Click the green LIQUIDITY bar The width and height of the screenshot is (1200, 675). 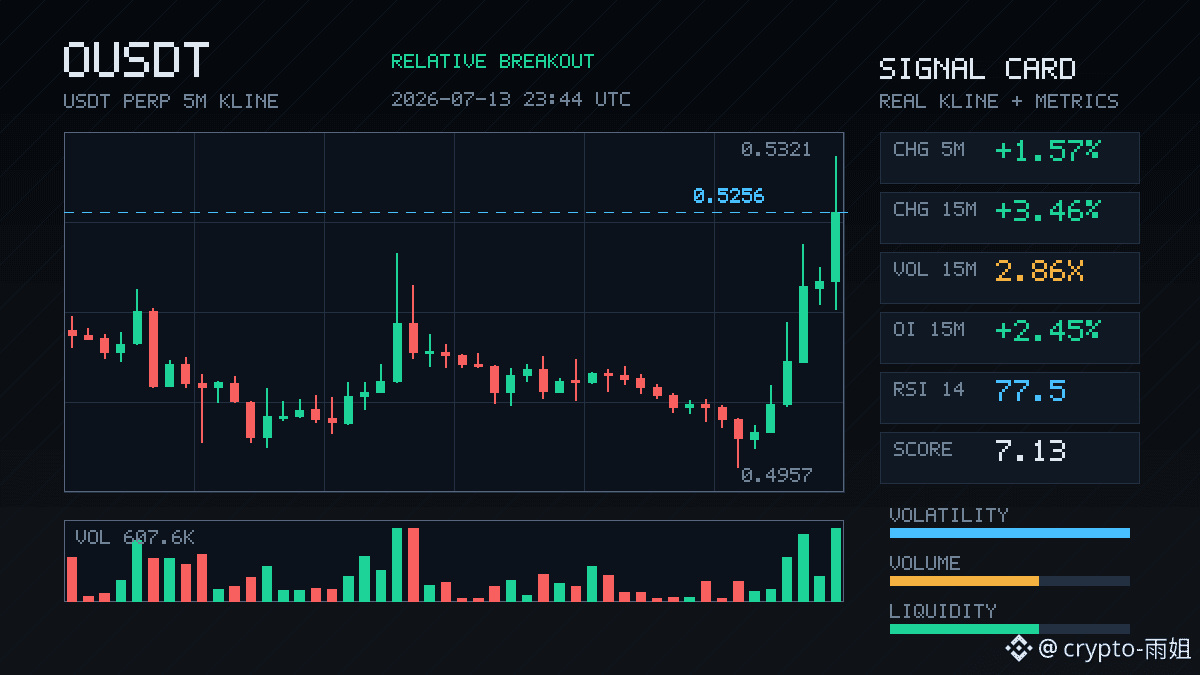click(x=964, y=629)
